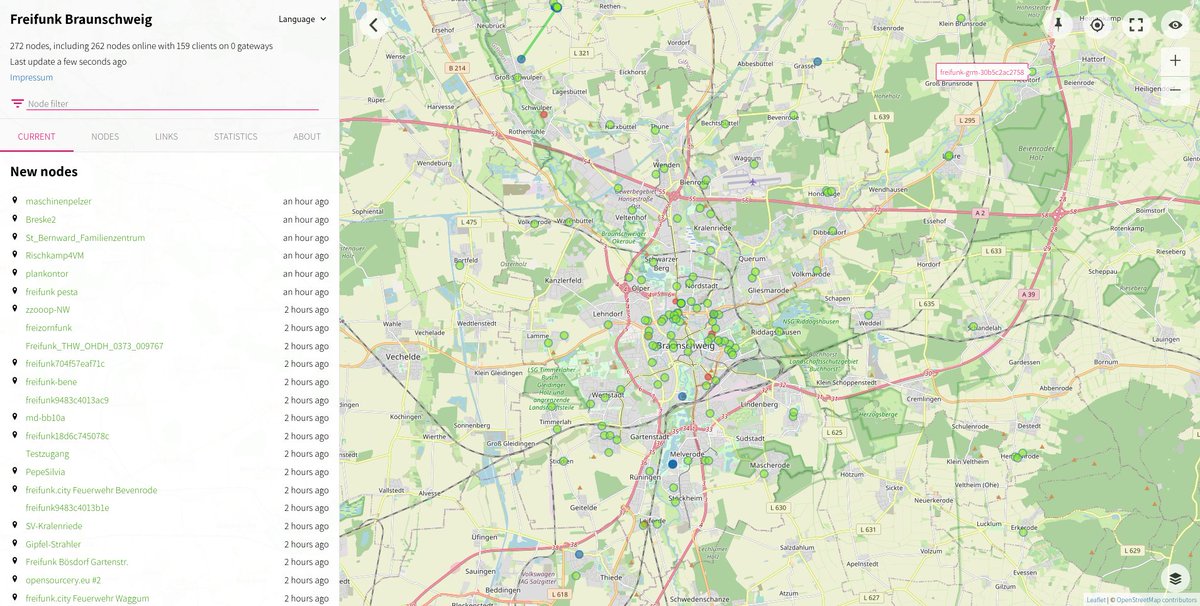Switch to the STATISTICS tab
Image resolution: width=1200 pixels, height=606 pixels.
[x=236, y=137]
